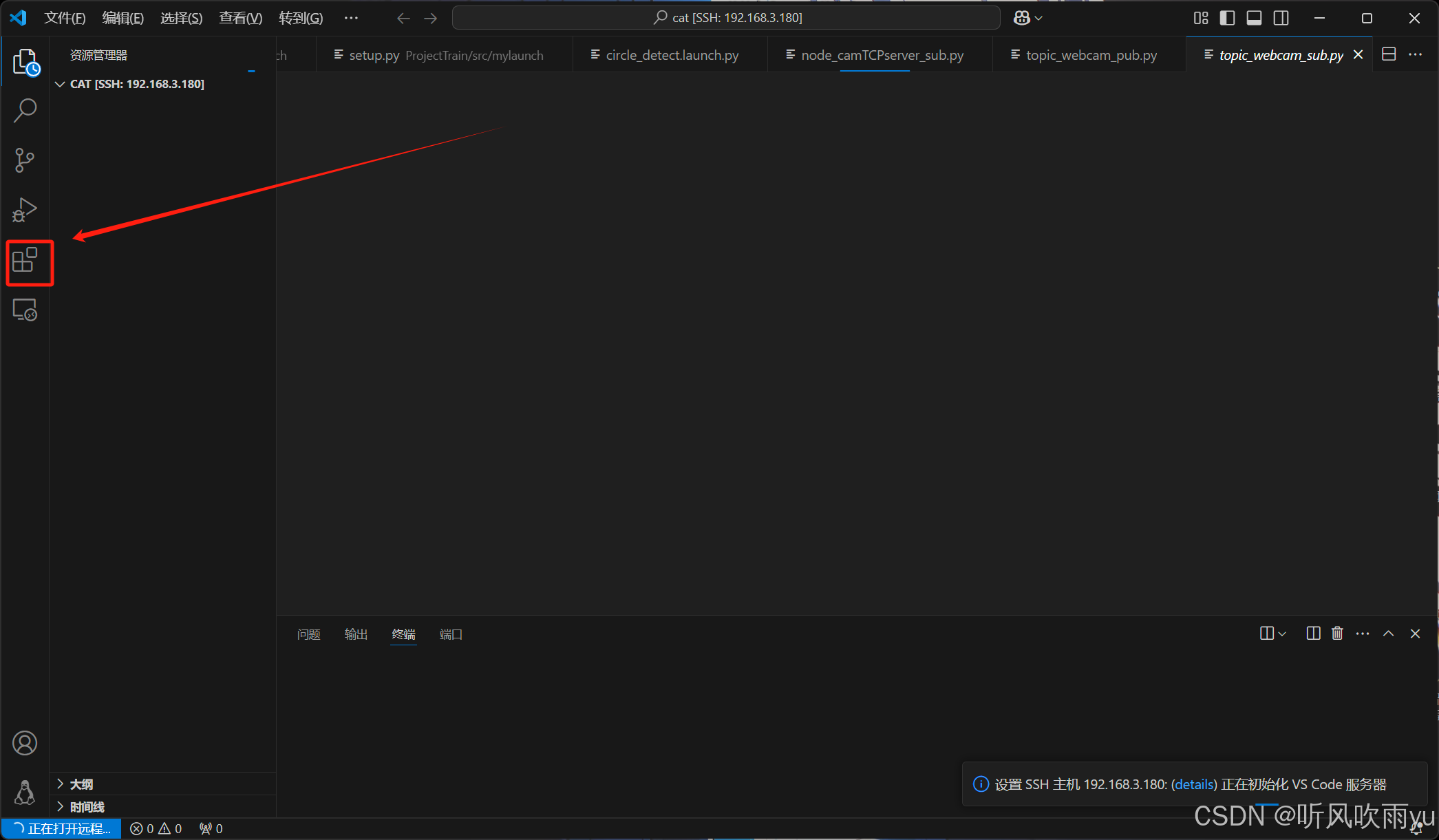Expand the 大纲 outline section

point(81,784)
